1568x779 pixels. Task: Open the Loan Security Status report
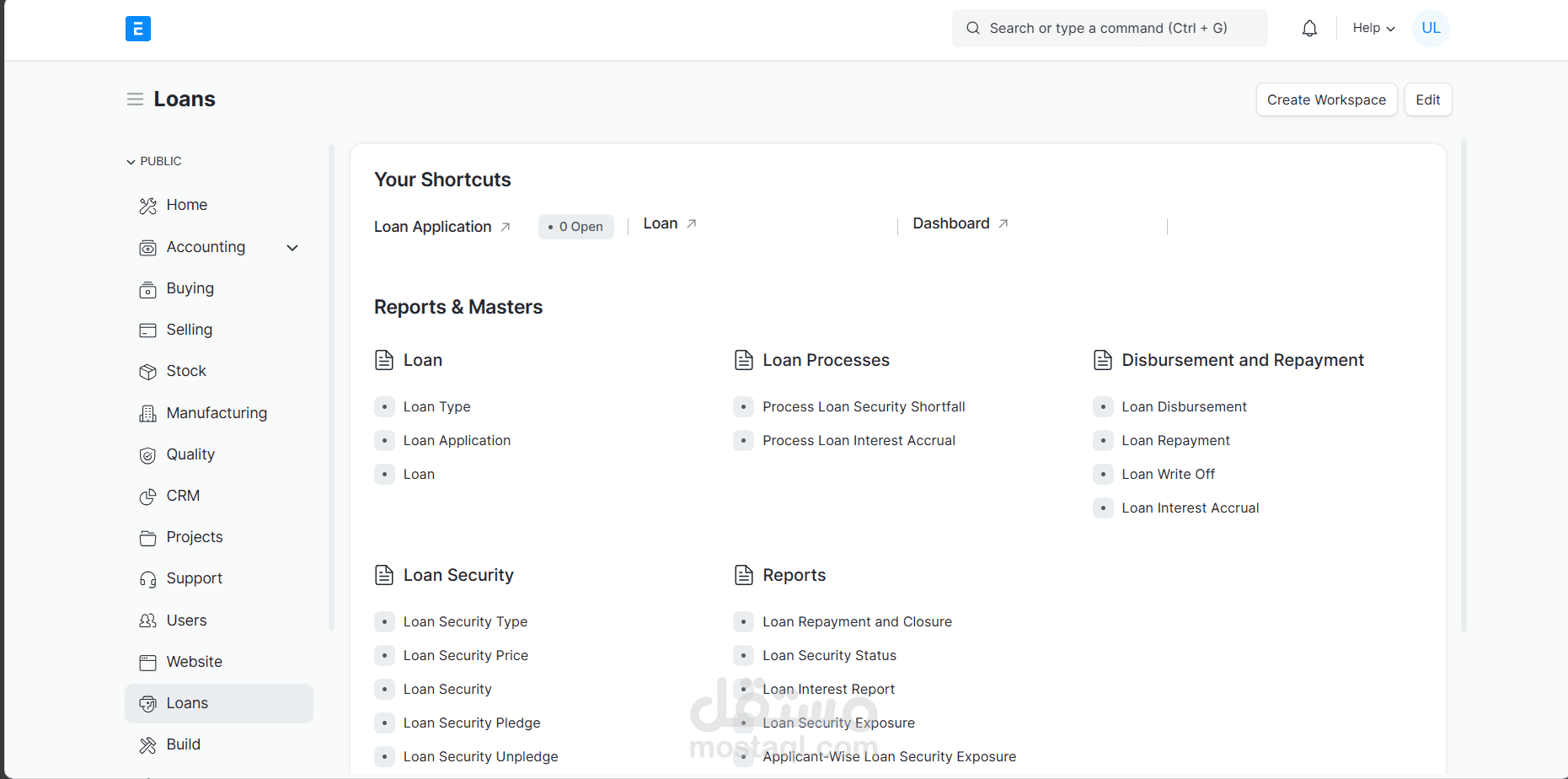pyautogui.click(x=829, y=655)
